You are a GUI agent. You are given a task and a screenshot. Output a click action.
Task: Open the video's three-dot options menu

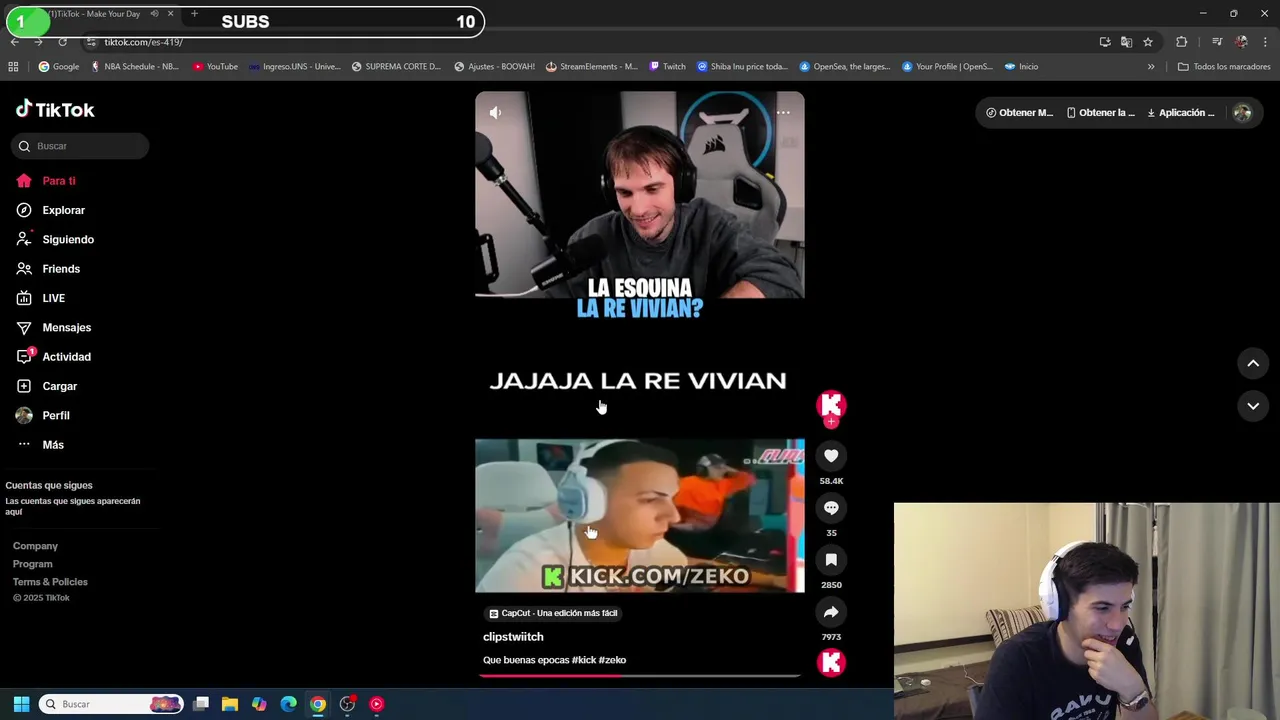click(783, 113)
